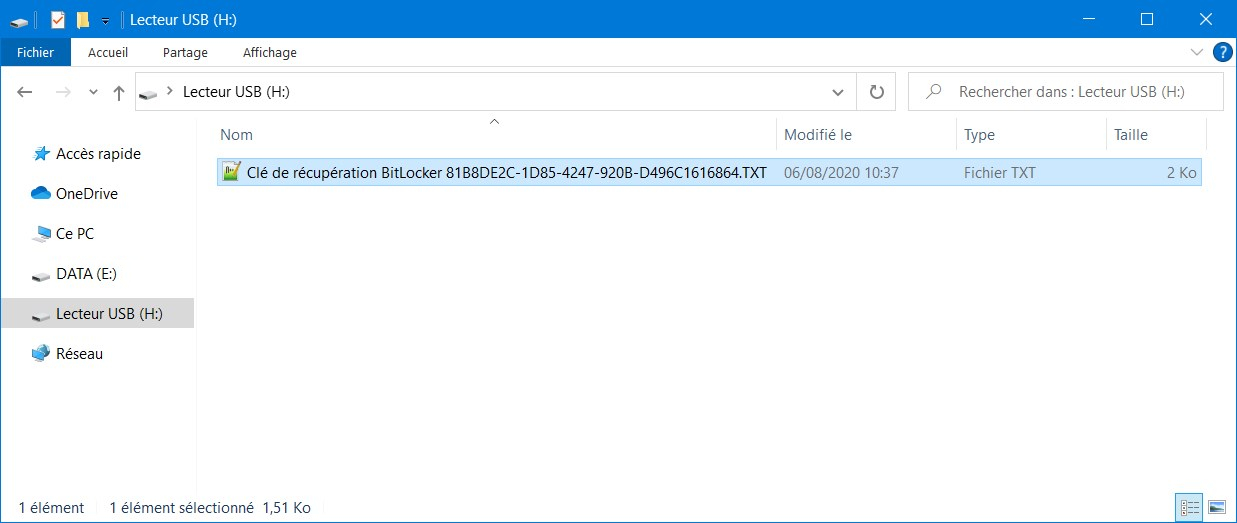Click the Fichier TXT type cell
1237x523 pixels.
(1000, 172)
